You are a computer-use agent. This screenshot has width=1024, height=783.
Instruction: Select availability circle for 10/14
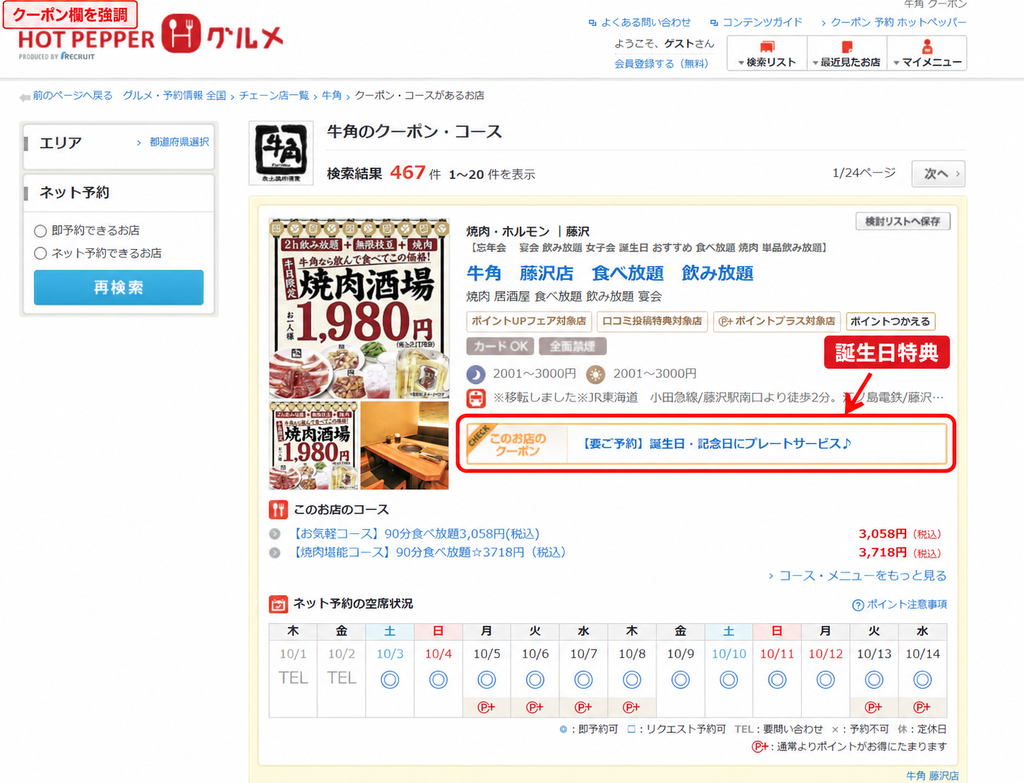[x=922, y=680]
